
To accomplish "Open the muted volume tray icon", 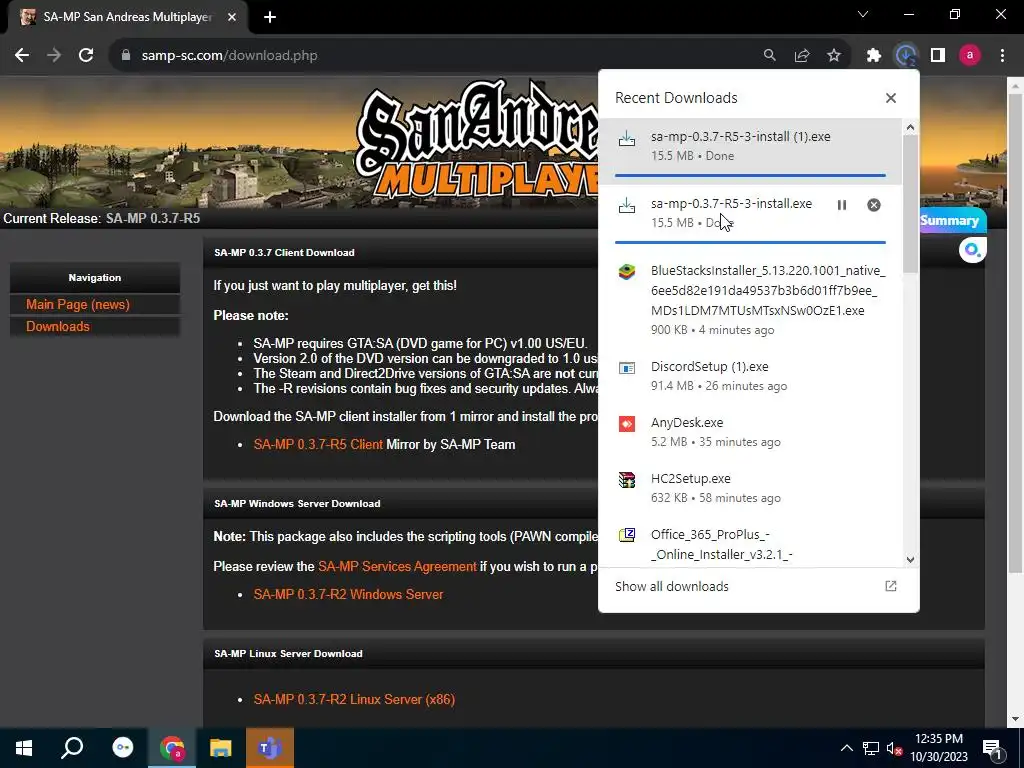I will pyautogui.click(x=894, y=748).
